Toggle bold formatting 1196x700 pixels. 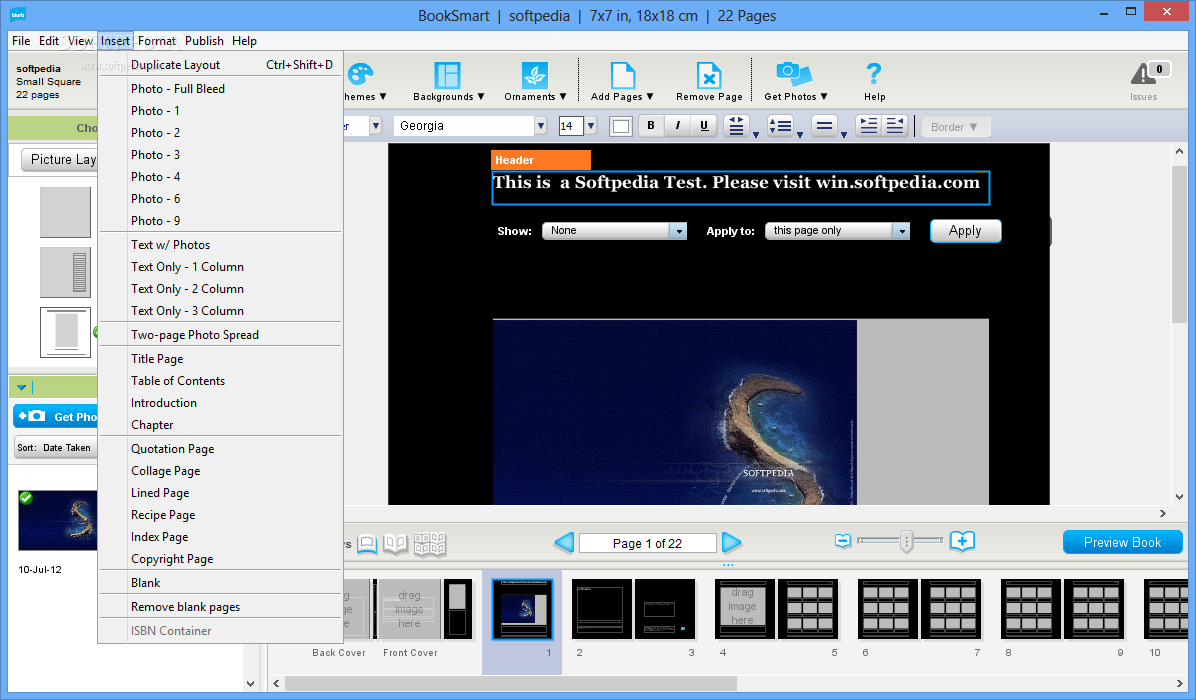651,126
